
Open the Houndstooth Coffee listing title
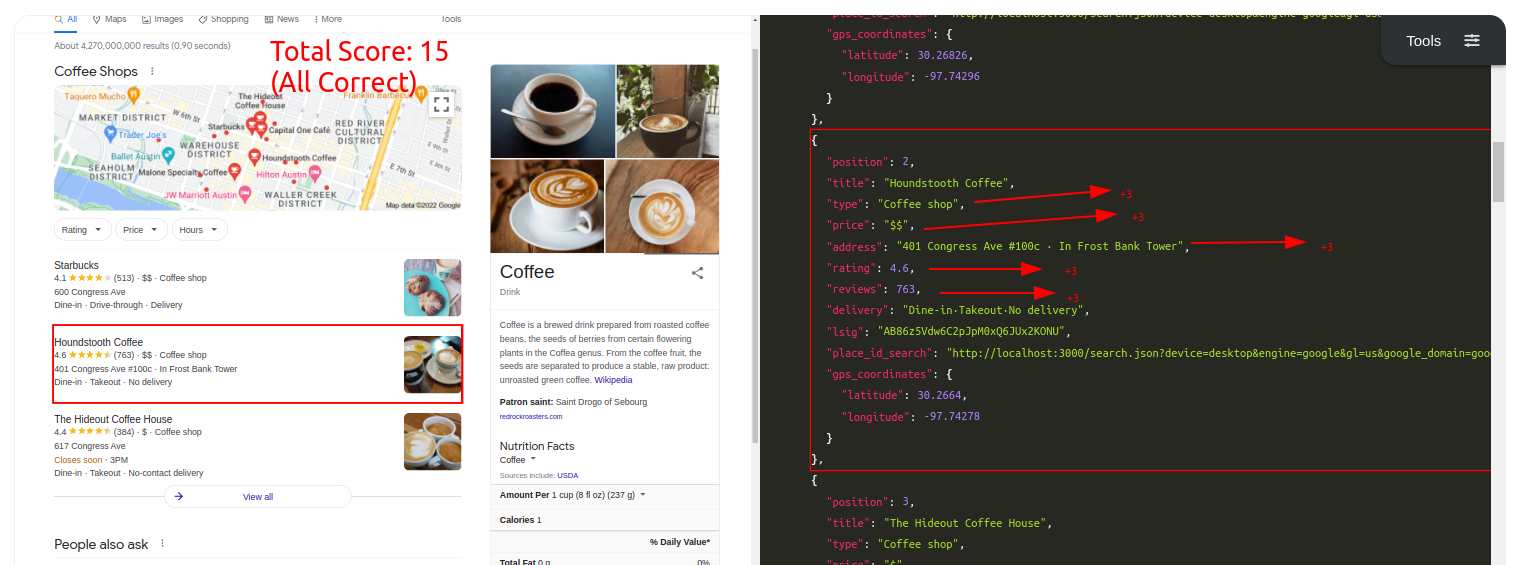pyautogui.click(x=98, y=342)
